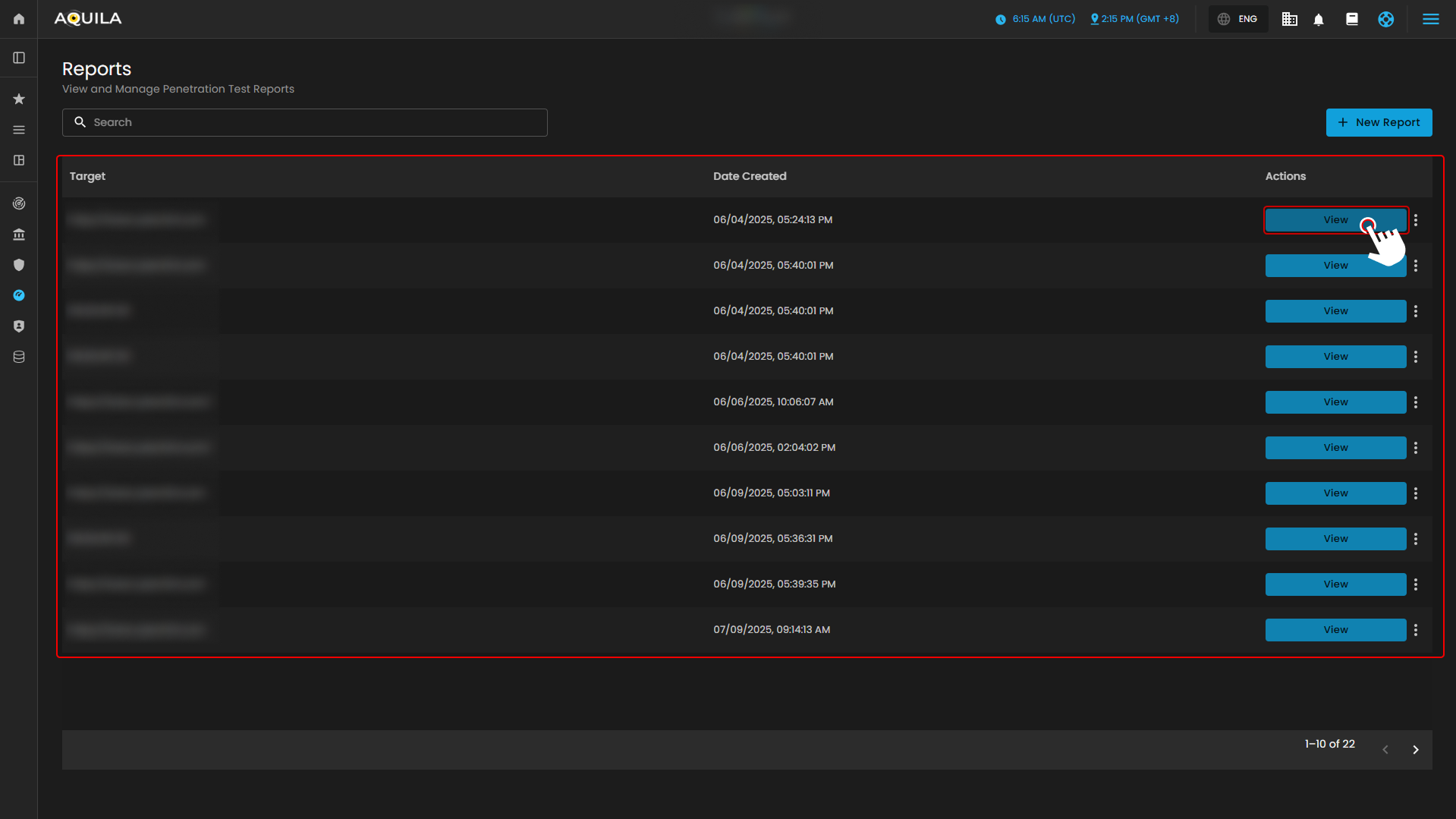
Task: Open the documentation book icon
Action: (x=1352, y=20)
